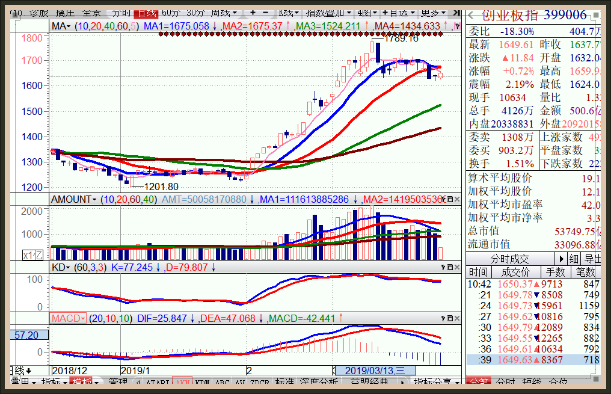The image size is (611, 394).
Task: Click the double-arrow expand icon in the toolbar
Action: tap(456, 14)
